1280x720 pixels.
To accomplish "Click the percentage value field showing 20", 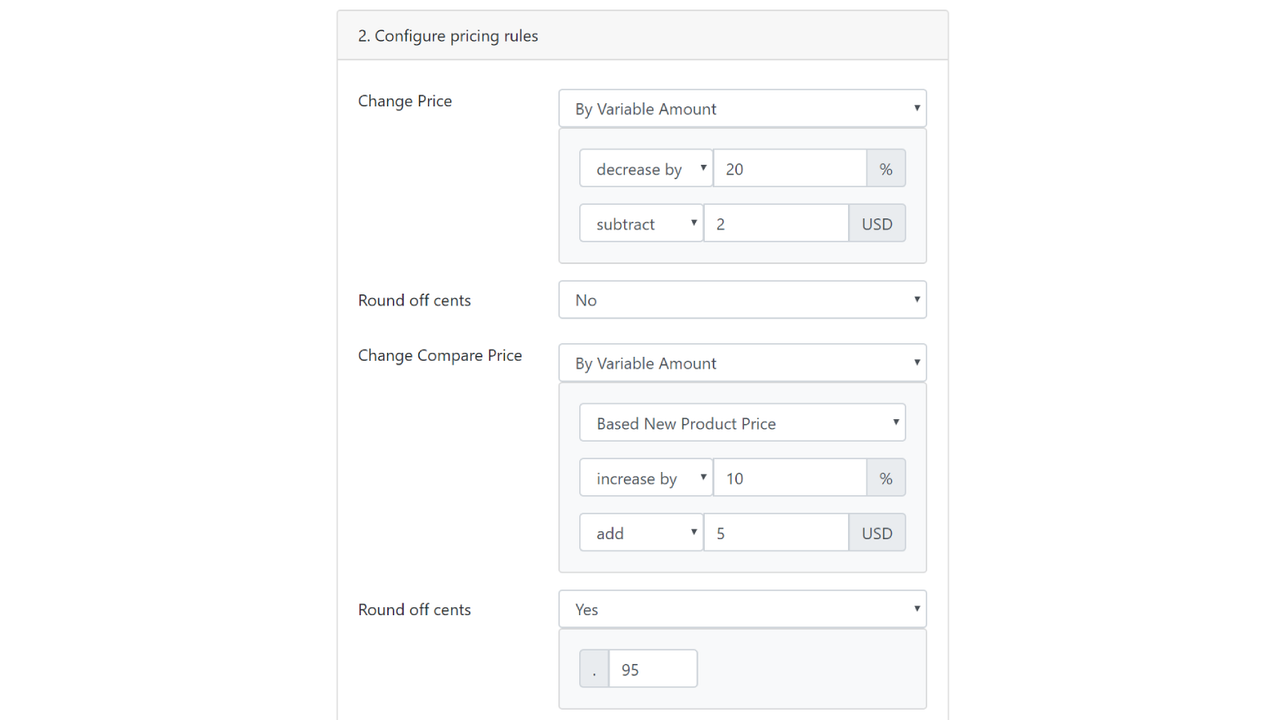I will pyautogui.click(x=790, y=168).
